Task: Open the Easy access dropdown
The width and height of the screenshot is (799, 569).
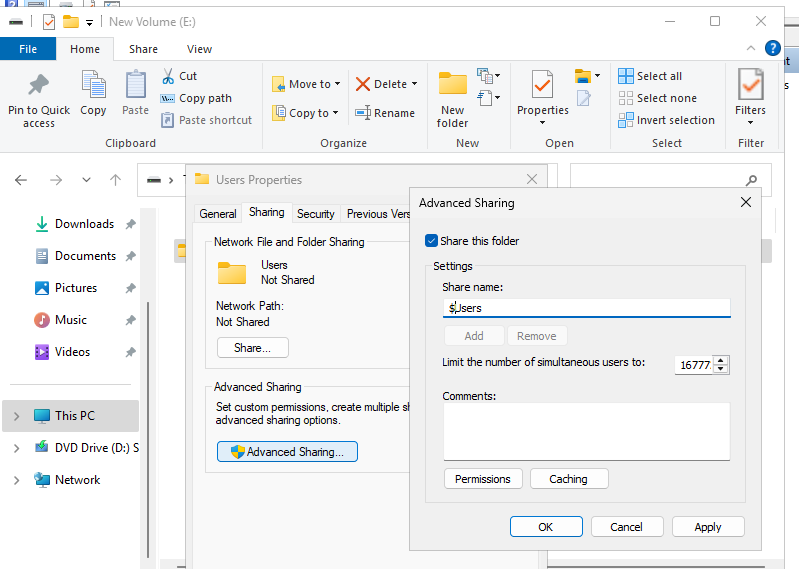Action: click(x=489, y=98)
